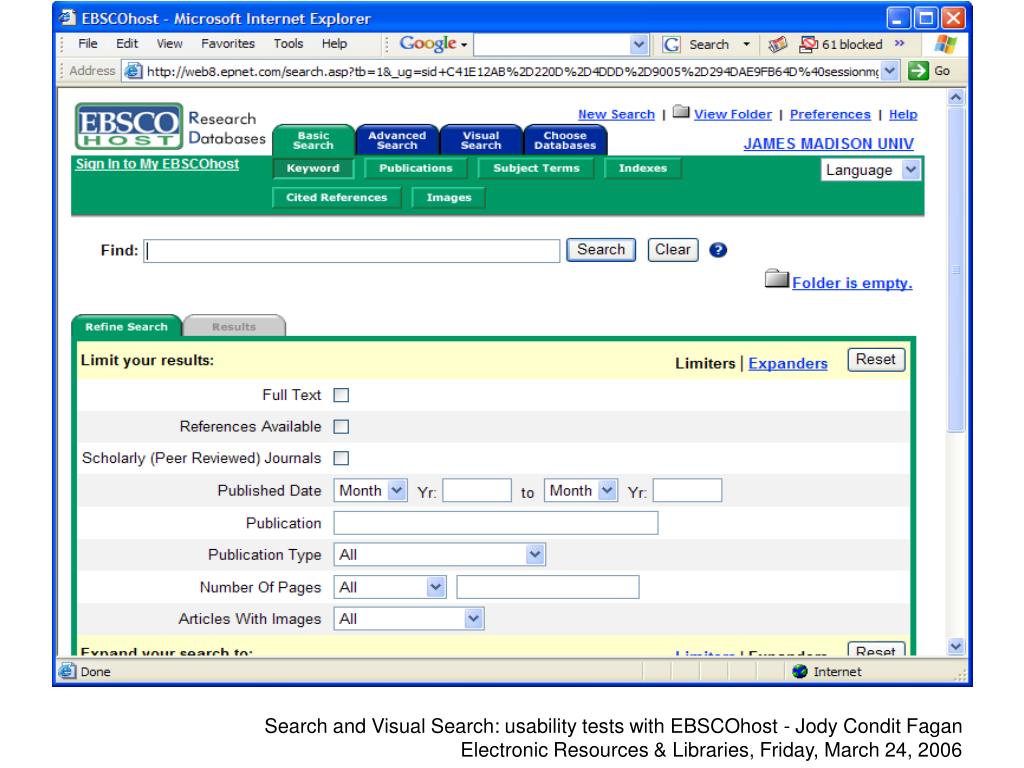
Task: Click the New Search link
Action: coord(616,114)
